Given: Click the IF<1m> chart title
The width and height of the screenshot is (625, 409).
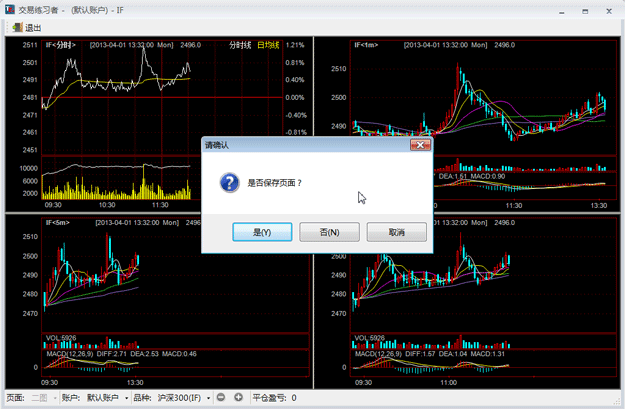Looking at the screenshot, I should coord(368,45).
